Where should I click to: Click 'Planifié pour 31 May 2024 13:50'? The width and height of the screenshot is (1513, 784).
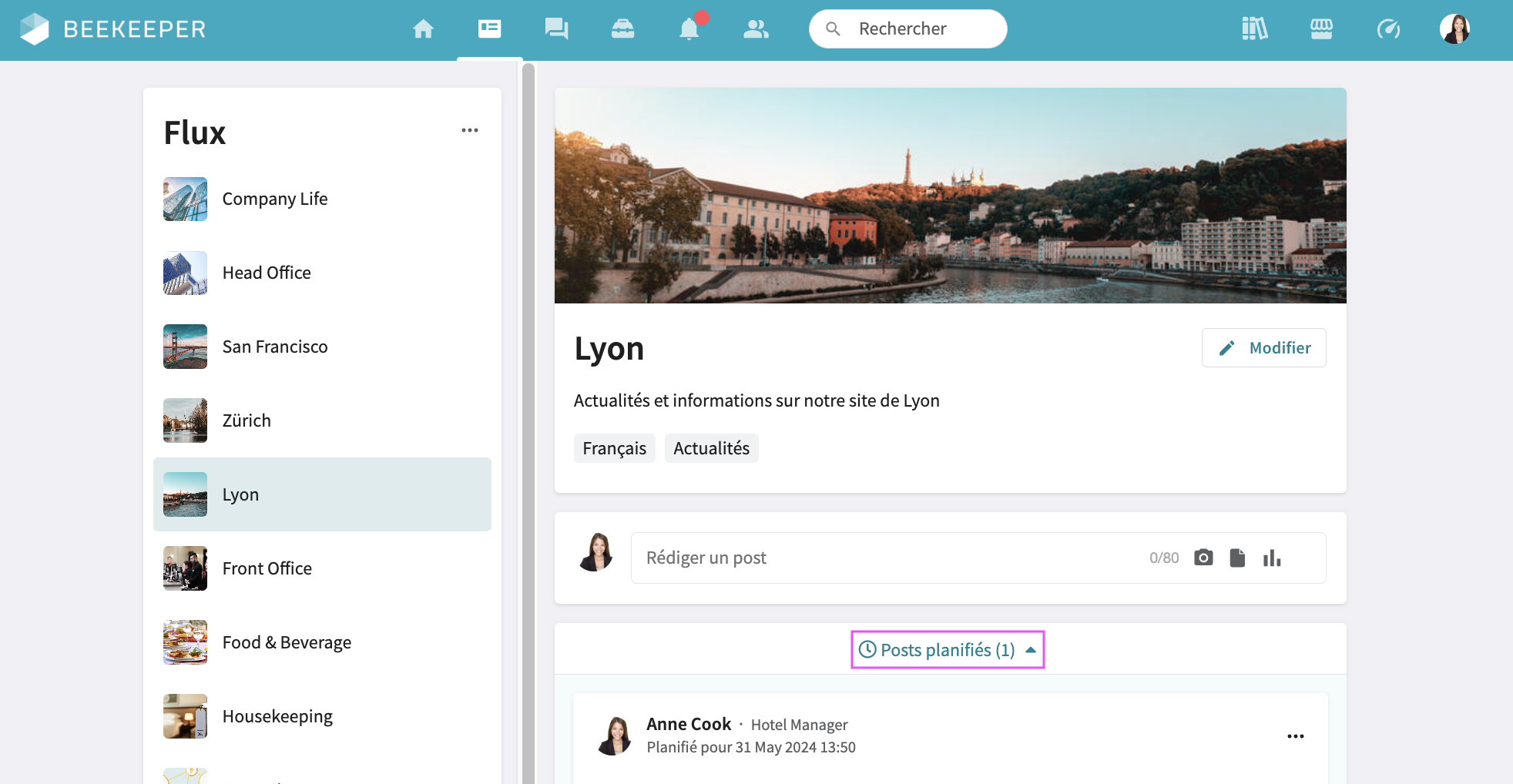point(751,747)
